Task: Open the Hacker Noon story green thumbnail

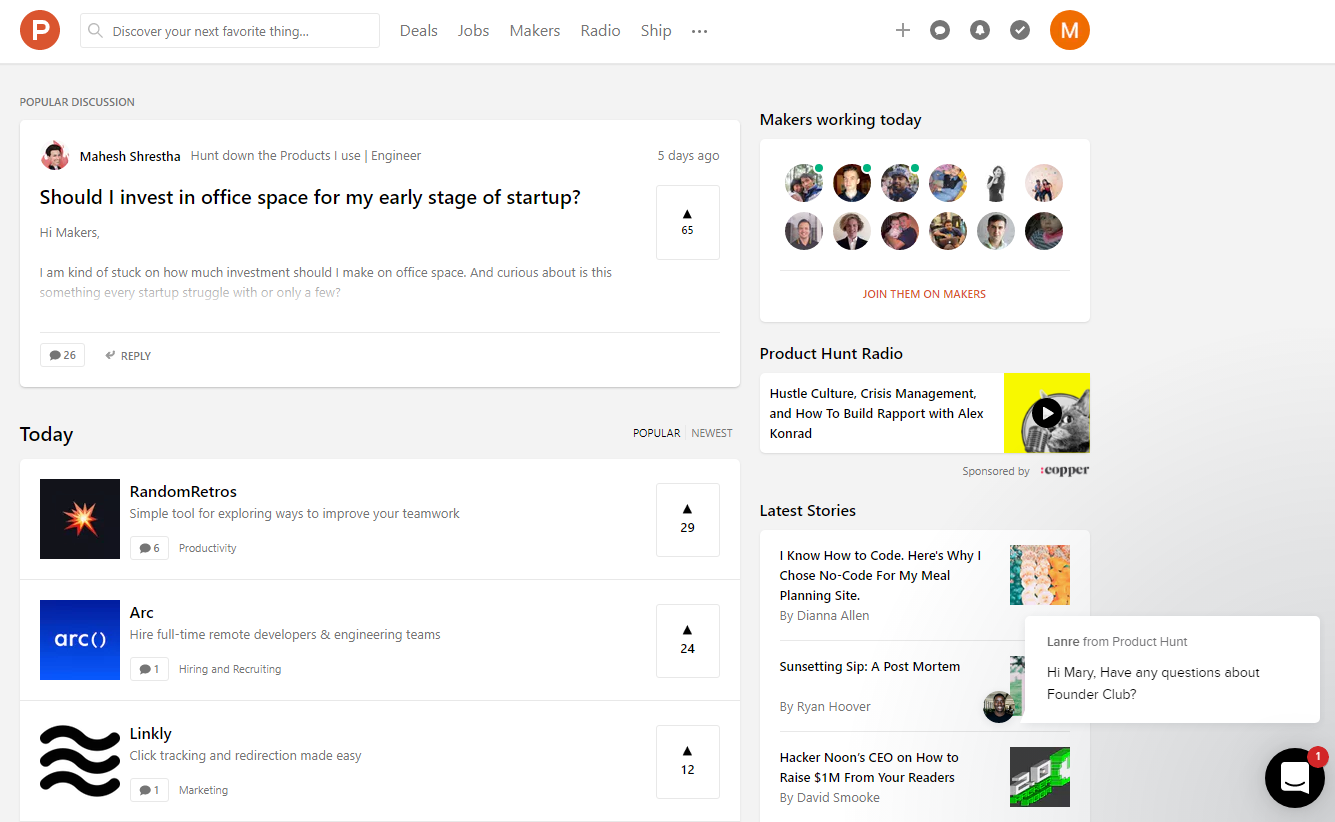Action: point(1040,777)
